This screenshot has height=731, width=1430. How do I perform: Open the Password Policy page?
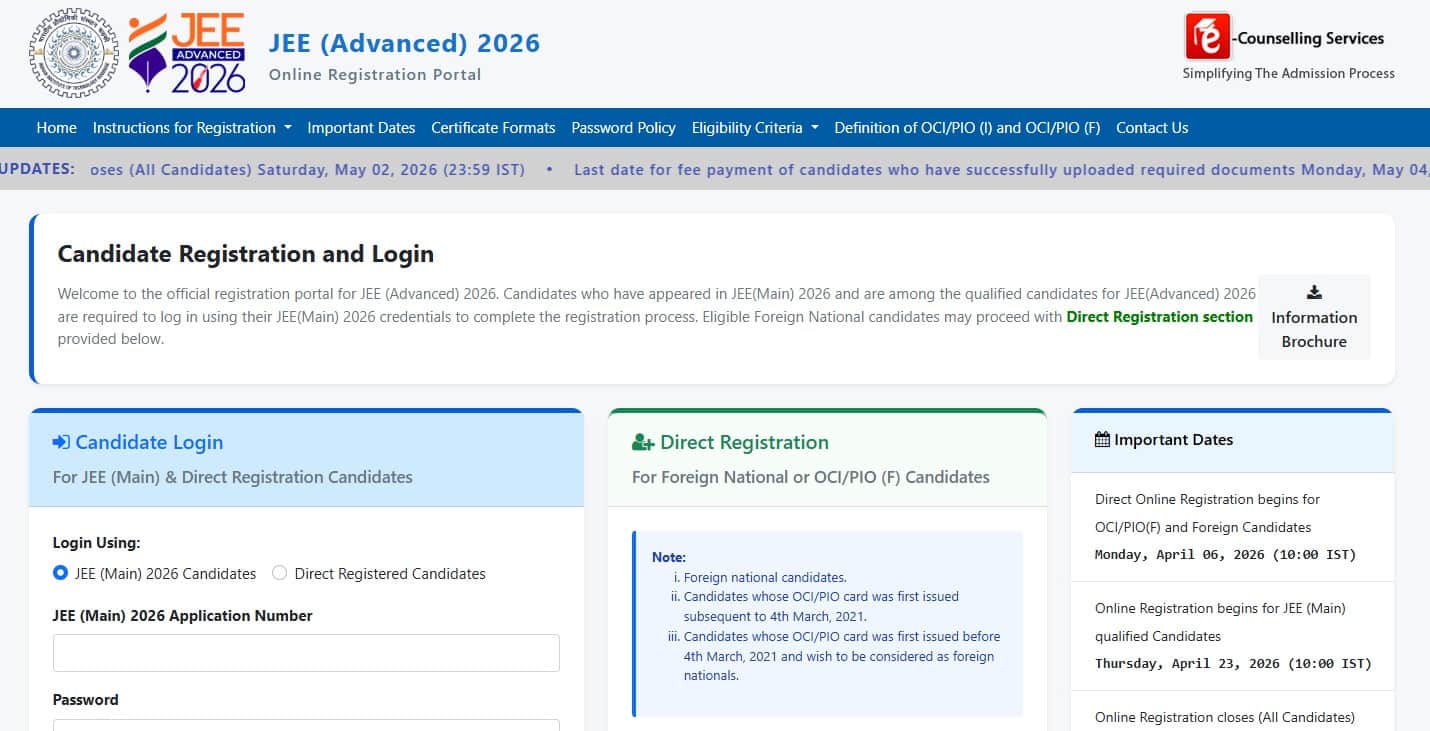[x=623, y=127]
